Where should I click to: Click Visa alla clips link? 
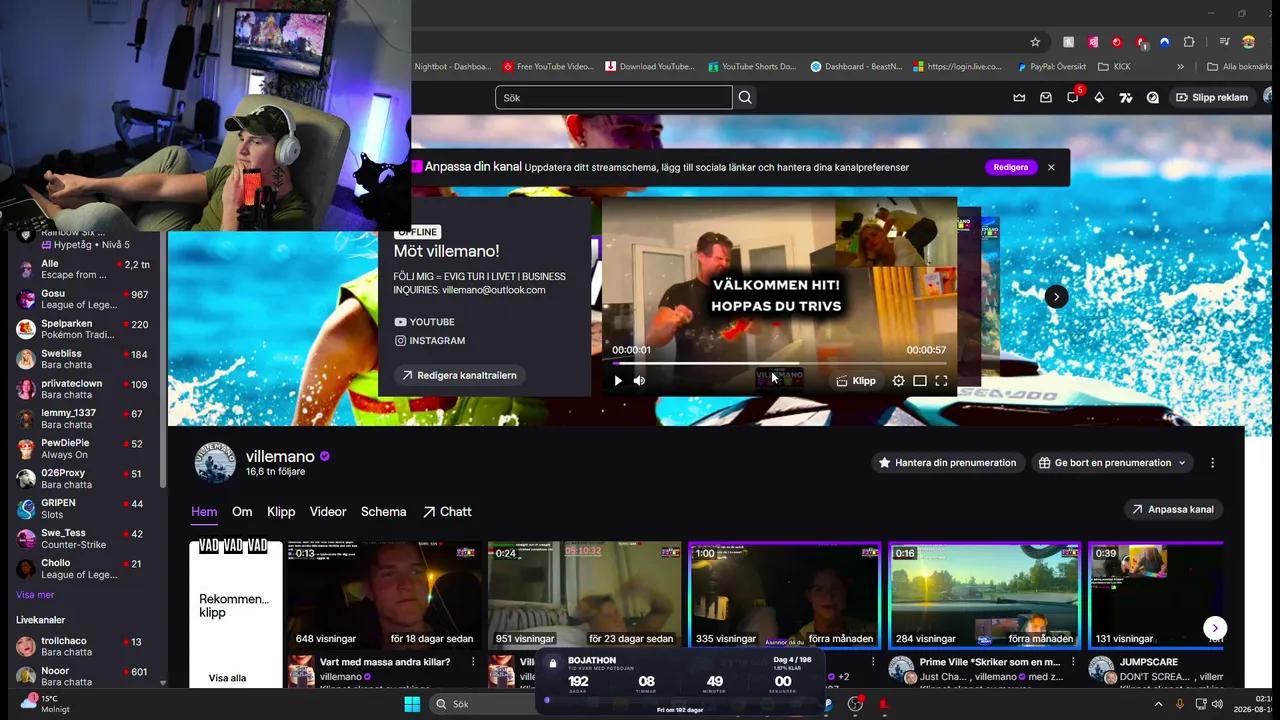(x=227, y=678)
